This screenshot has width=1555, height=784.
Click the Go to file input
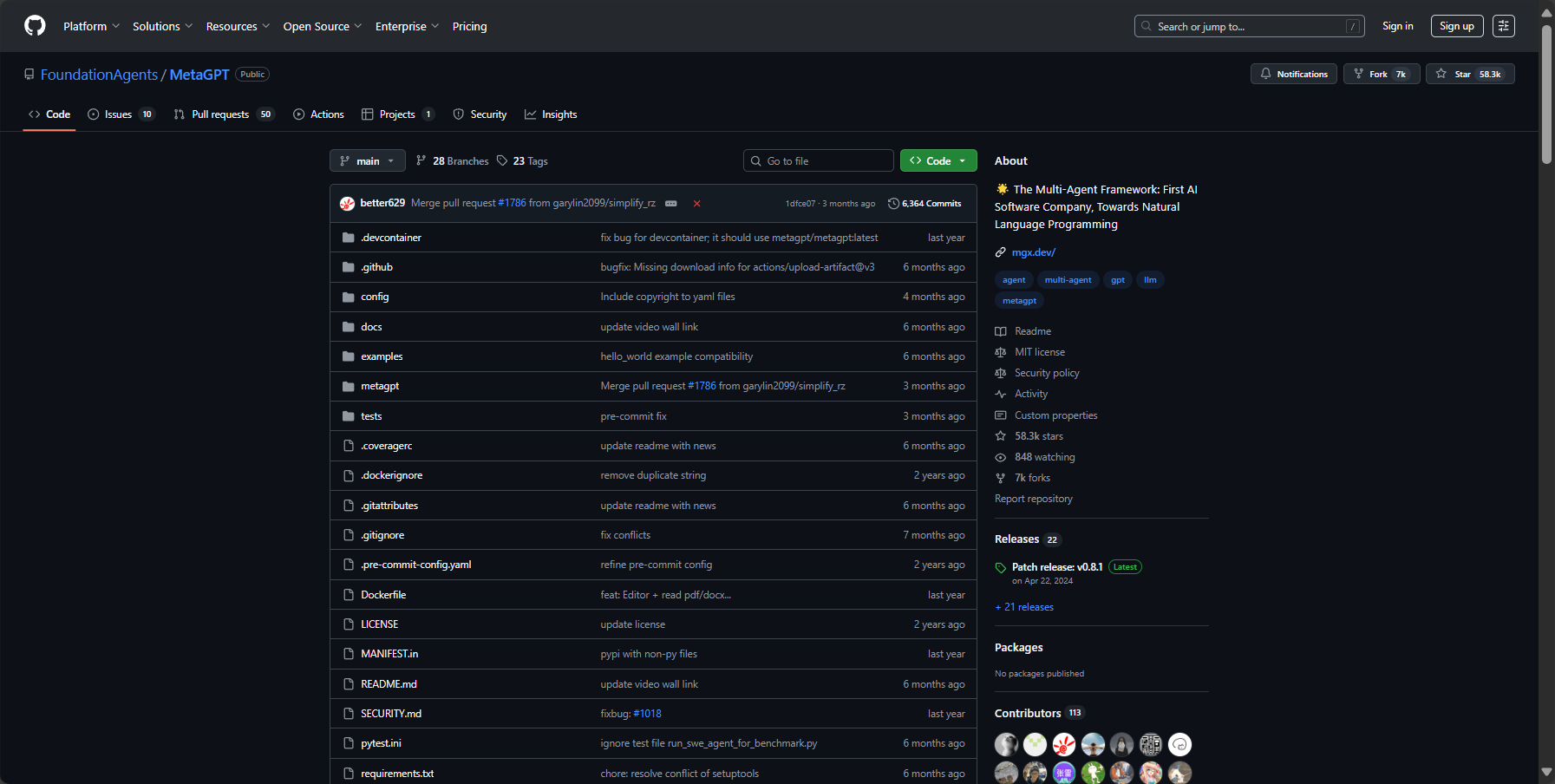[819, 160]
